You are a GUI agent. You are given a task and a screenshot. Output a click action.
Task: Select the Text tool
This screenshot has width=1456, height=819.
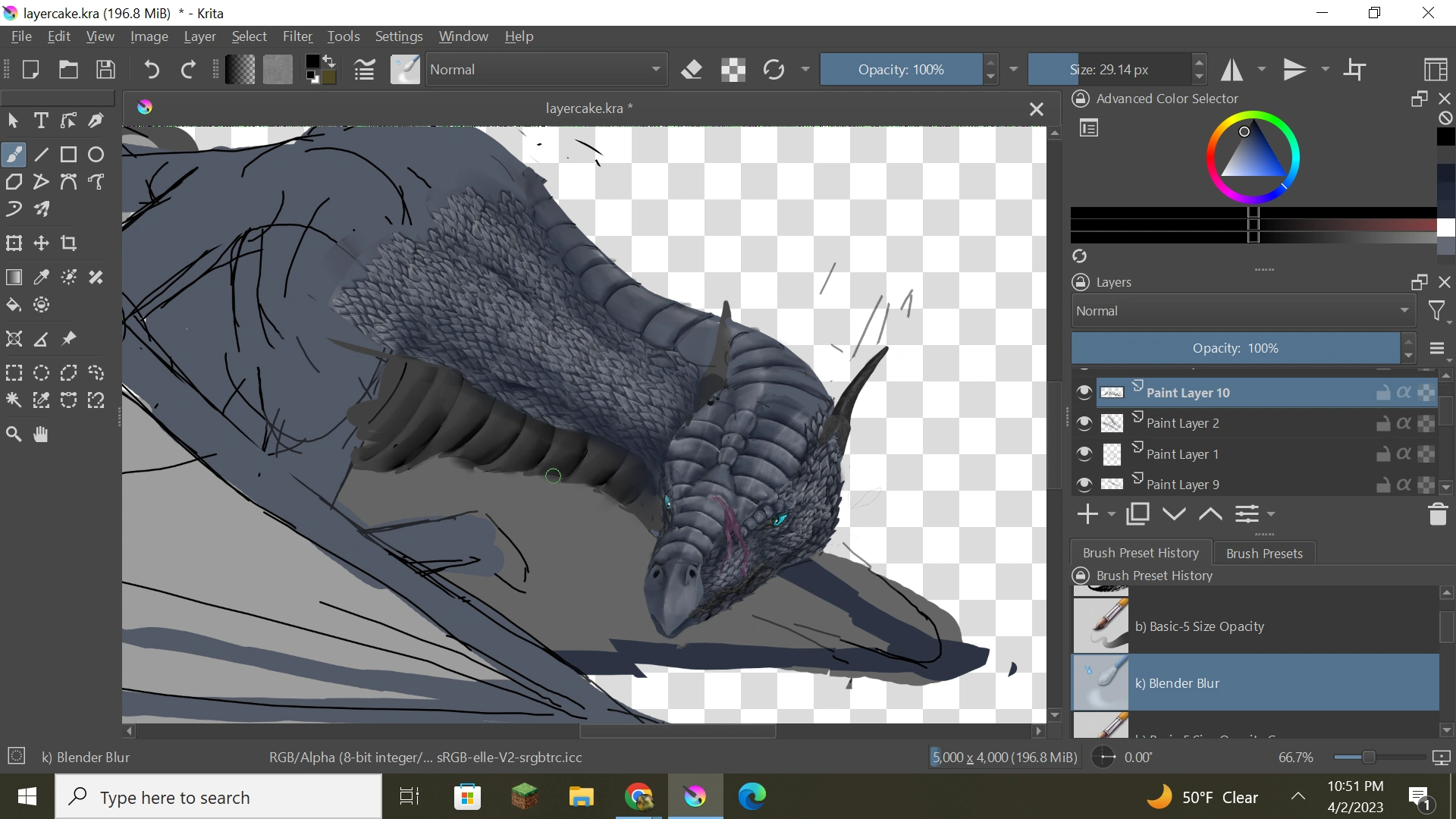click(41, 121)
